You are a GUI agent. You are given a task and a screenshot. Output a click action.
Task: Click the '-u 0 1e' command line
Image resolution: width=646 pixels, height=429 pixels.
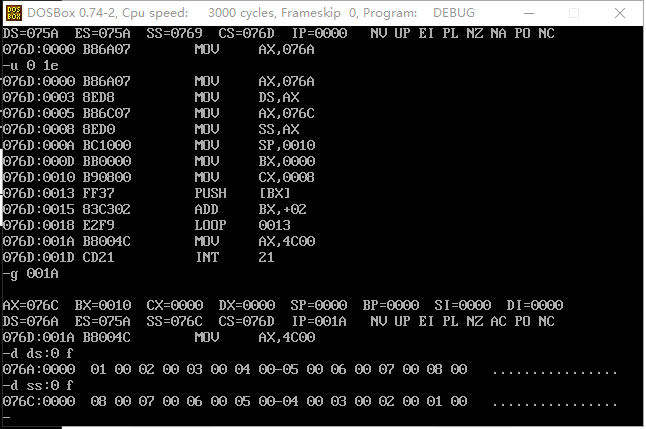30,66
